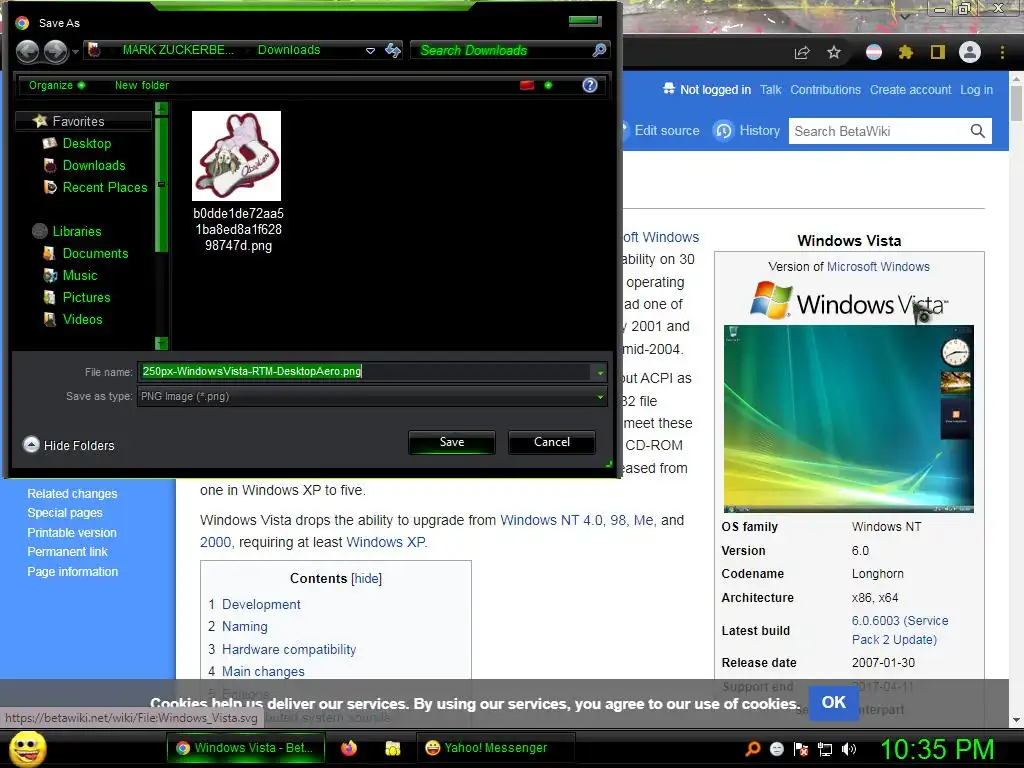Open Development contents entry
This screenshot has height=768, width=1024.
[261, 604]
